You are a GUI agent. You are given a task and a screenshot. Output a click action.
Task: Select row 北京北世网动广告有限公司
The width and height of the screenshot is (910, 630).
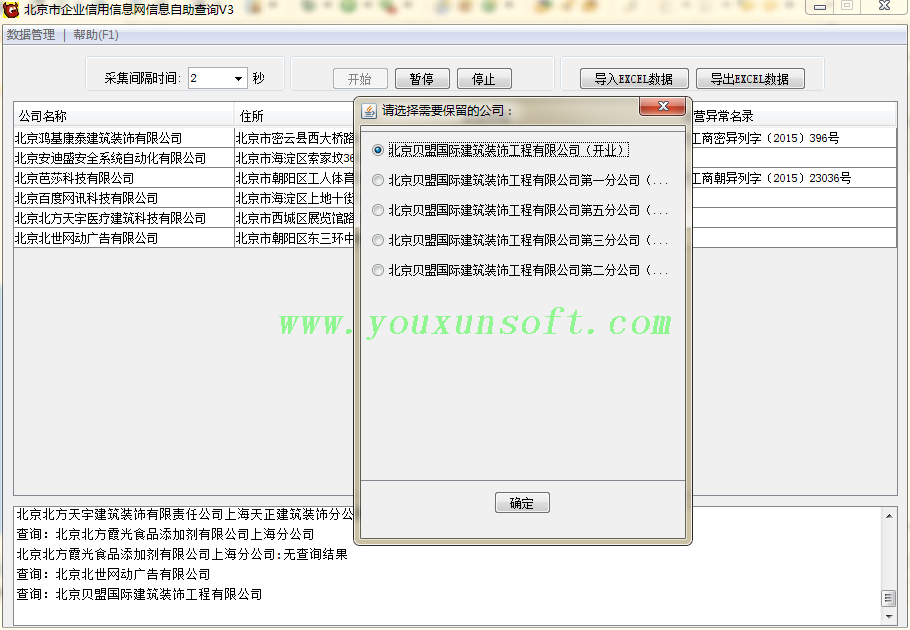pyautogui.click(x=124, y=238)
